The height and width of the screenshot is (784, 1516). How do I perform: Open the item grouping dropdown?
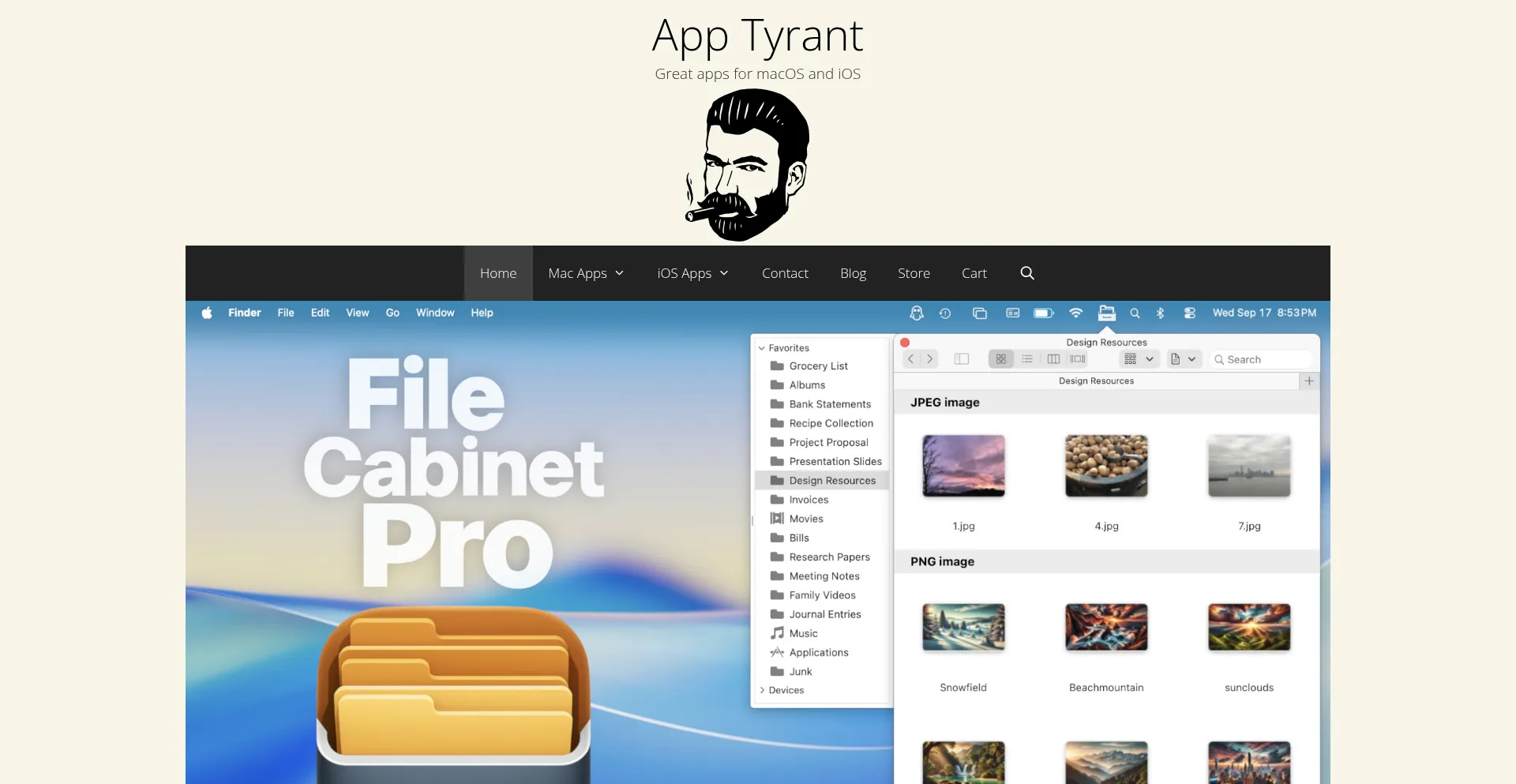(x=1137, y=358)
